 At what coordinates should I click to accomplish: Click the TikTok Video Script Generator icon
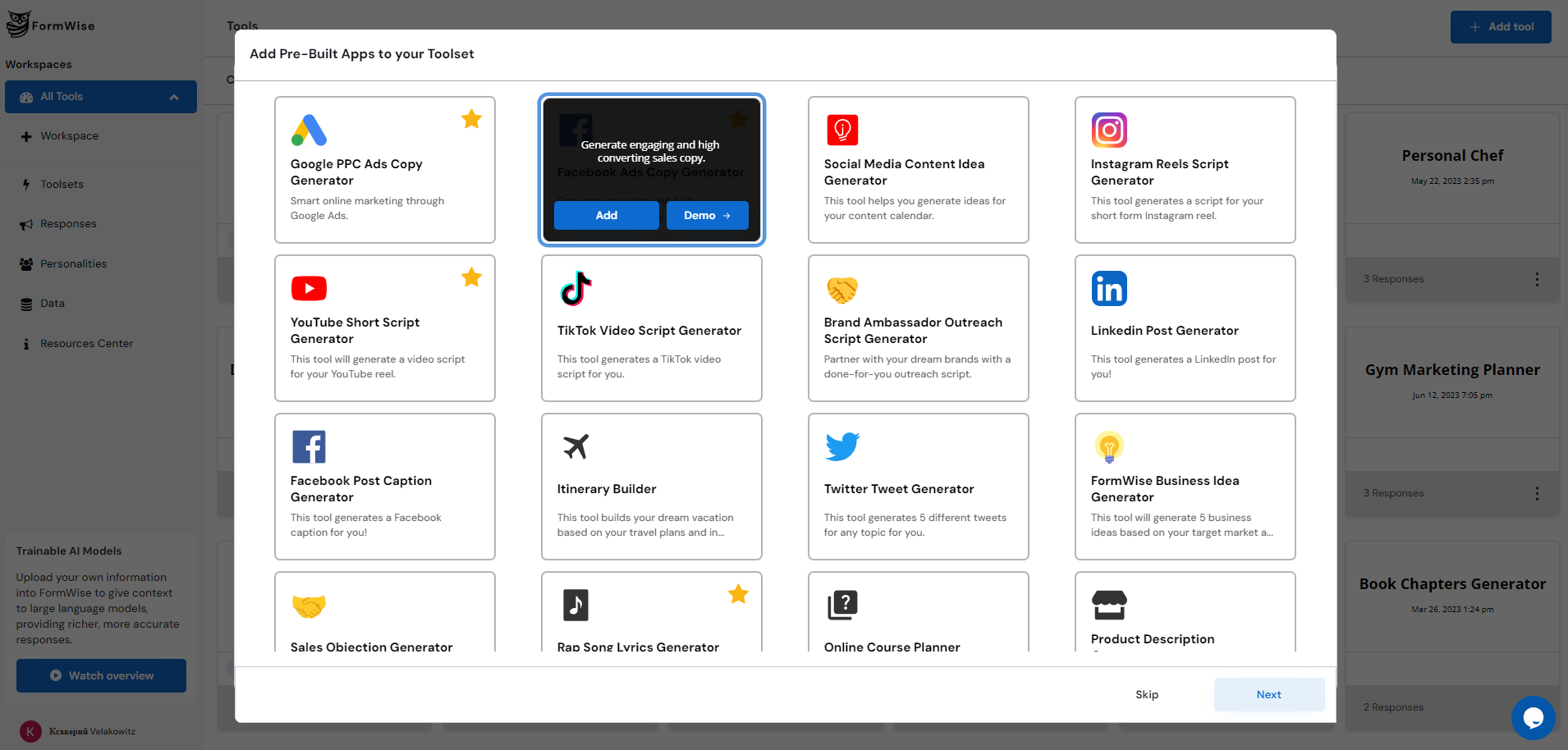[x=575, y=288]
